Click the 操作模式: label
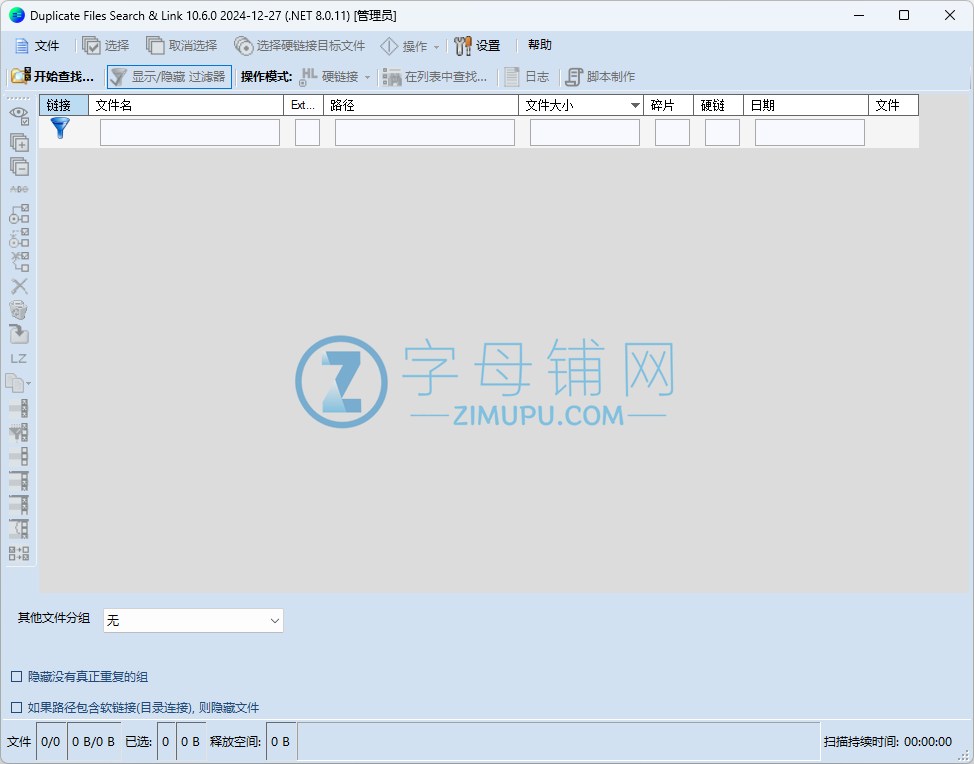 266,77
